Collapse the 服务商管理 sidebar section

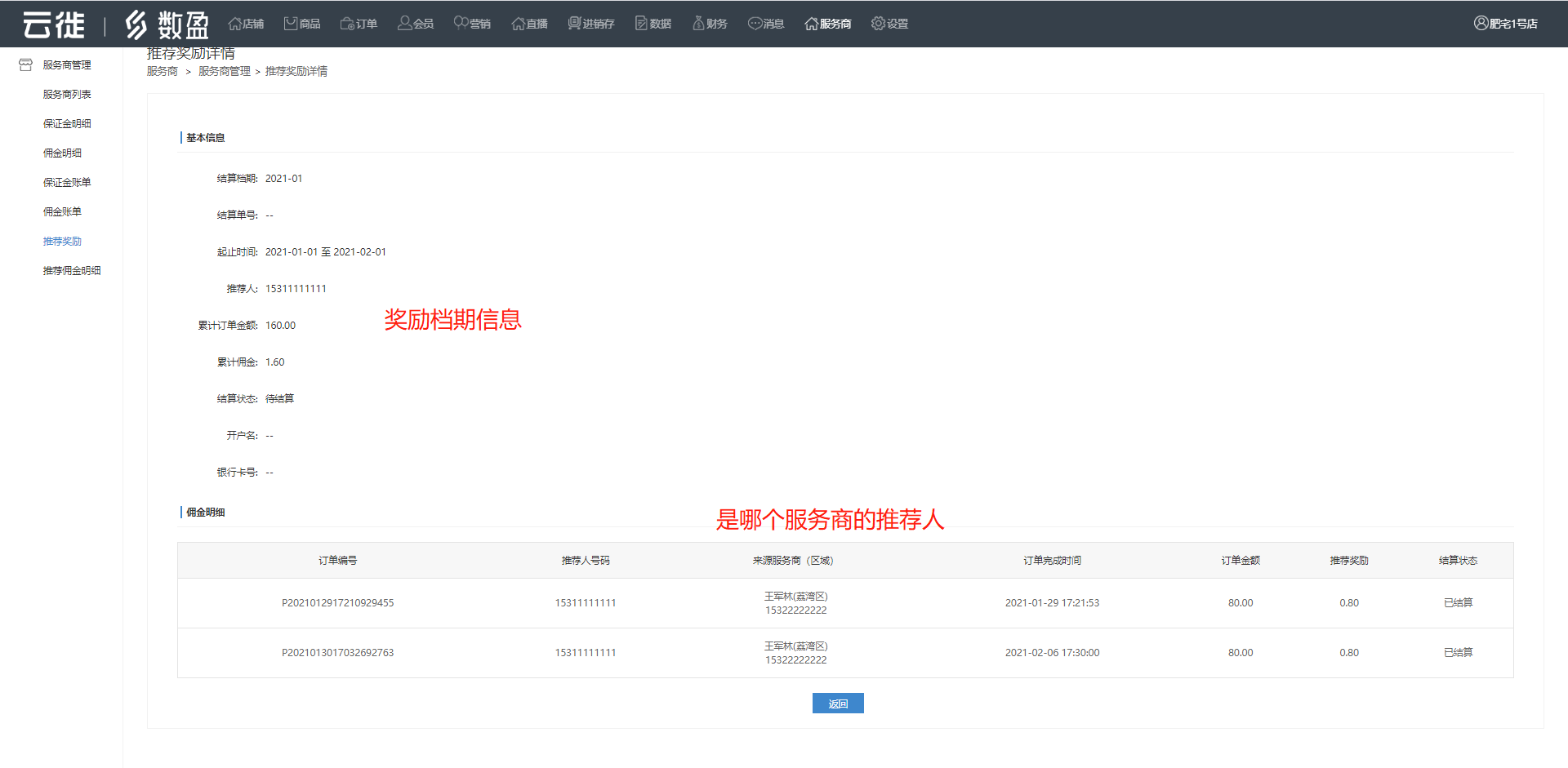[66, 64]
